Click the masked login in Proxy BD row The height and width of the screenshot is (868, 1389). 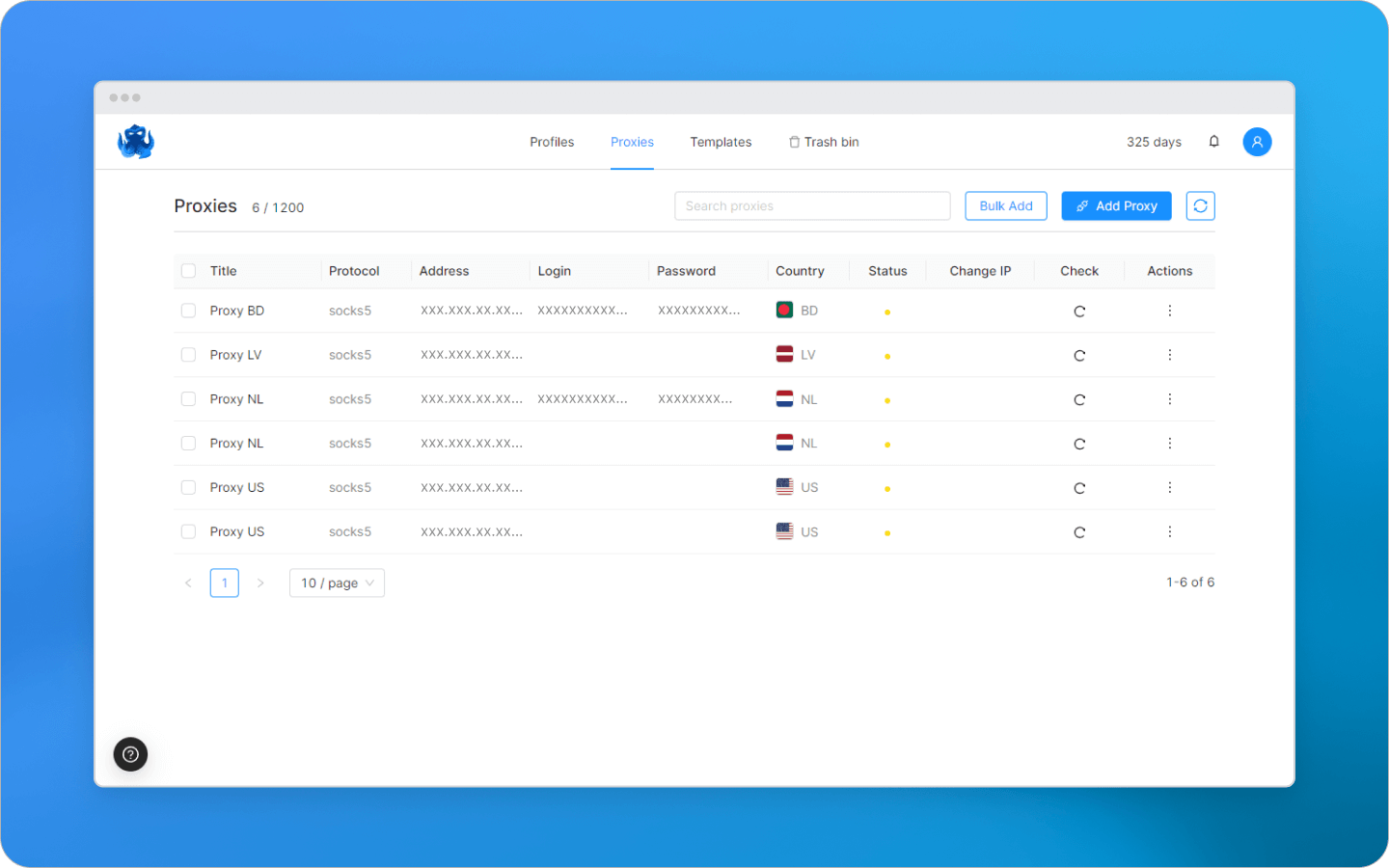point(583,311)
